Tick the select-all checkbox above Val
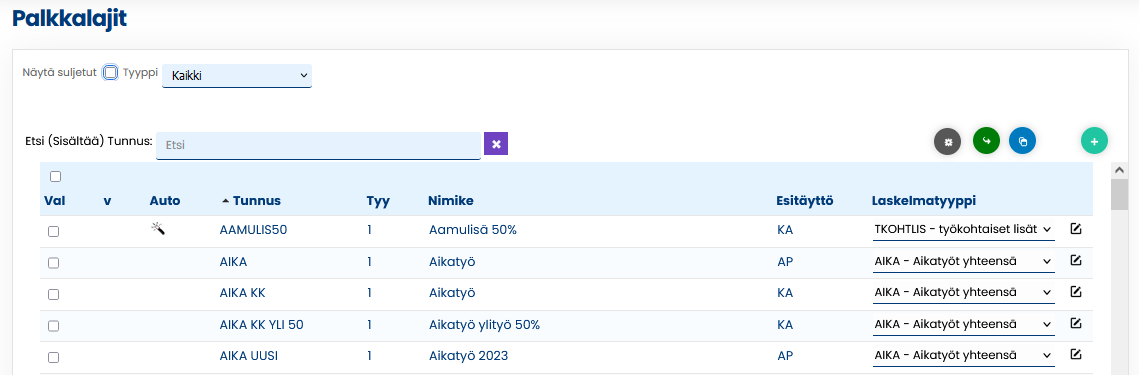Viewport: 1139px width, 375px height. 55,177
